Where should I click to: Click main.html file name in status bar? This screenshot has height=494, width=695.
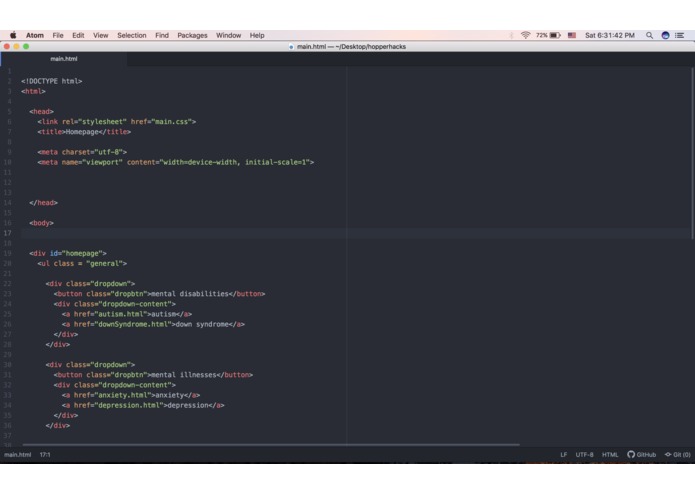(18, 455)
